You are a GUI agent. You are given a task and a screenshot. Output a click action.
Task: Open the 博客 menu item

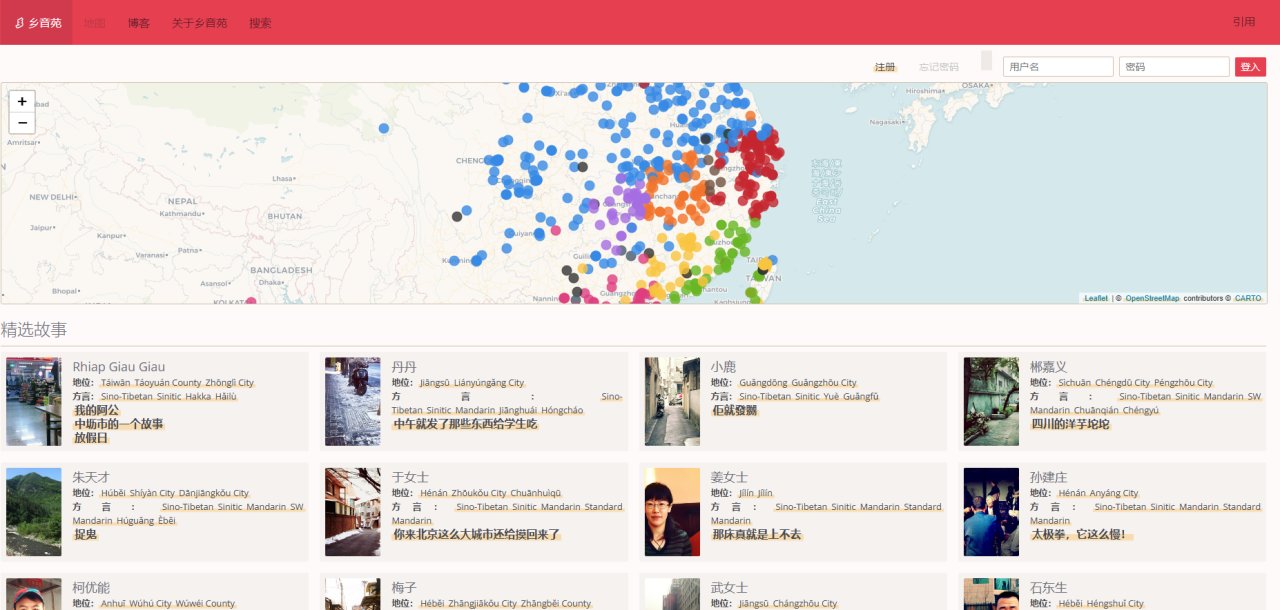(139, 22)
